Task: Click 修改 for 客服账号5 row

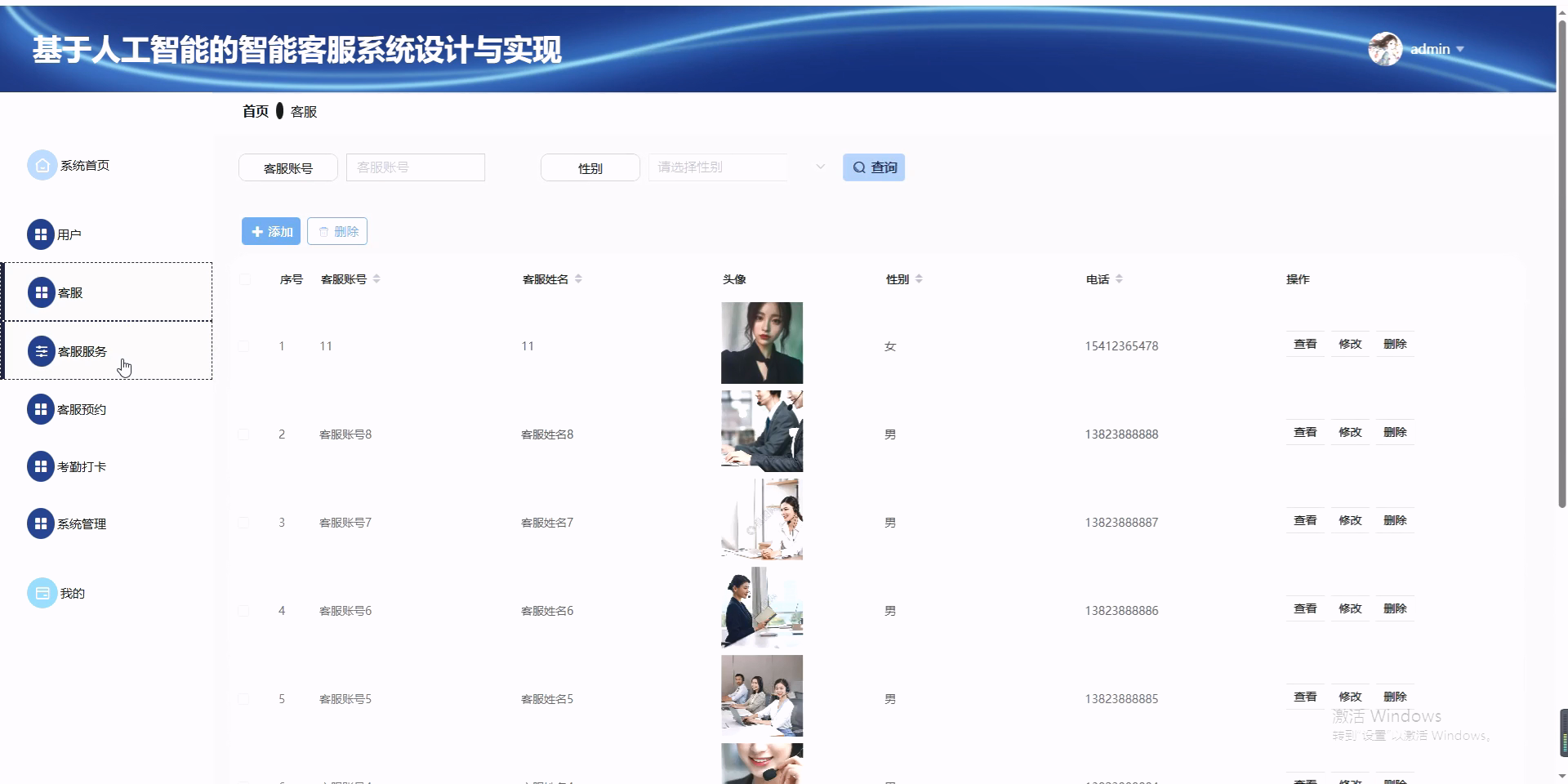Action: (1350, 697)
